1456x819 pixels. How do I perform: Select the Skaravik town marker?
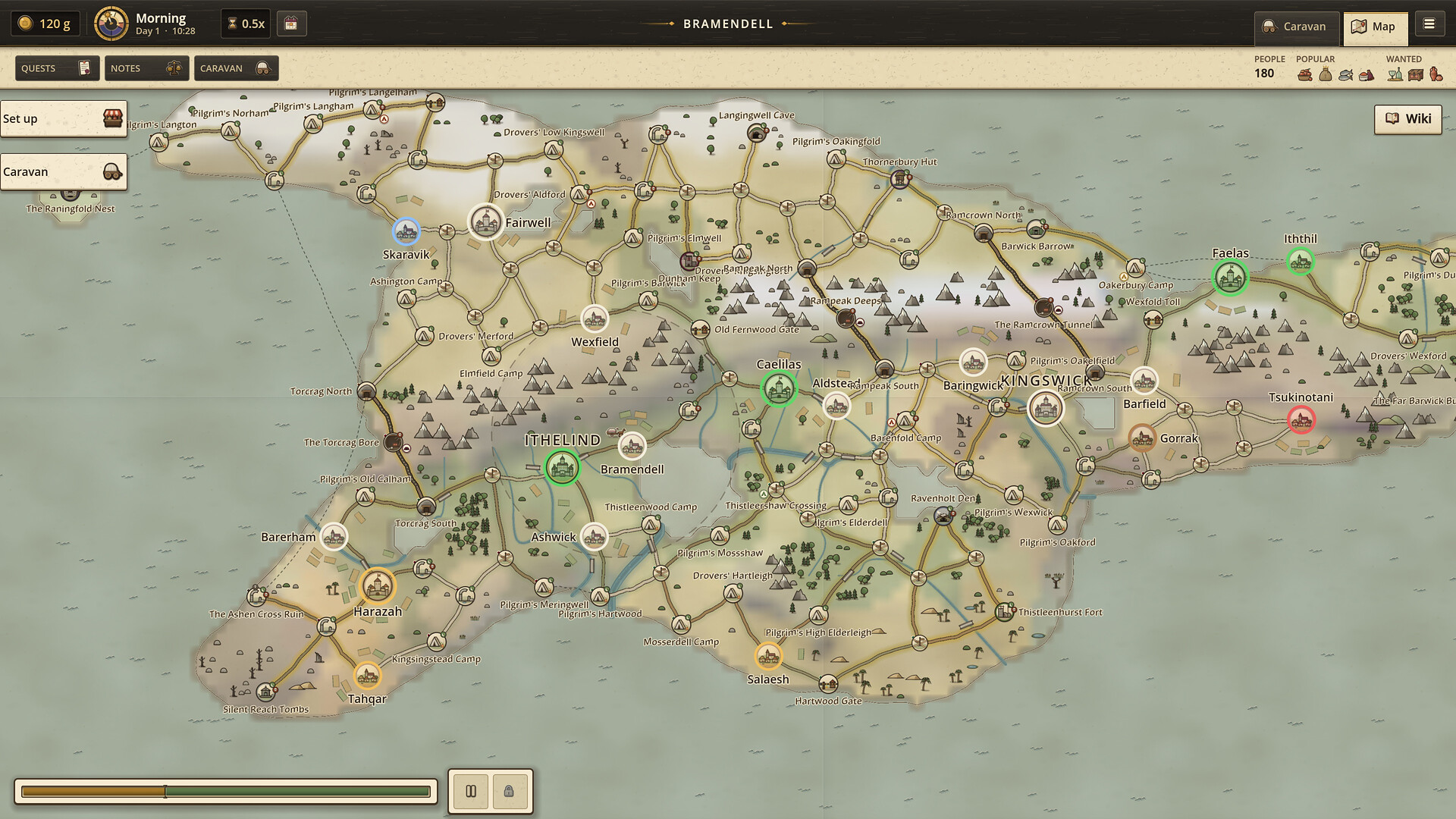pyautogui.click(x=406, y=231)
